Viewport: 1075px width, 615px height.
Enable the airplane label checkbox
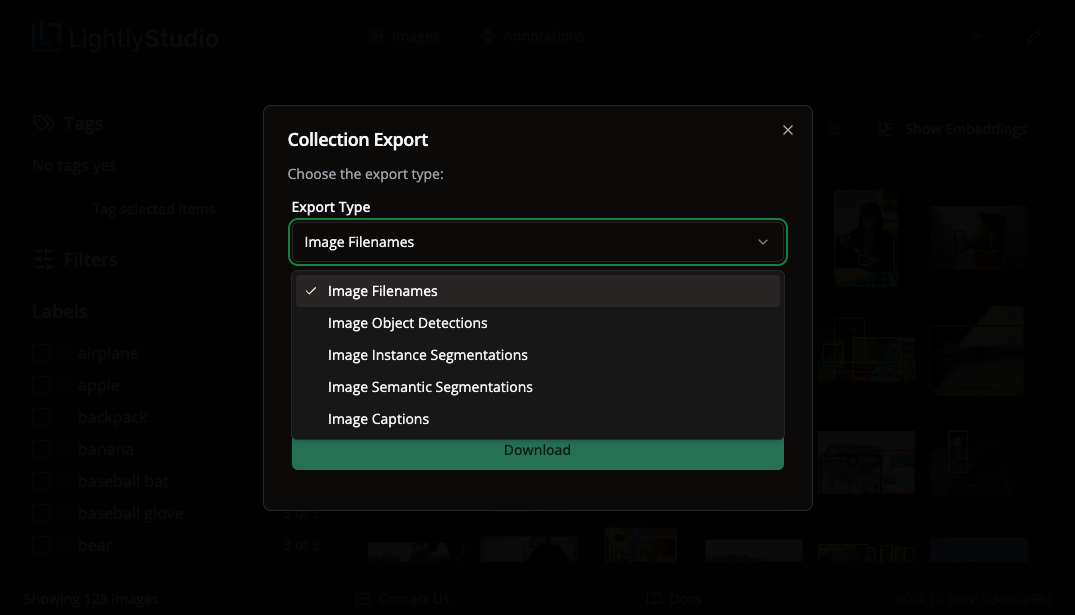pyautogui.click(x=41, y=353)
